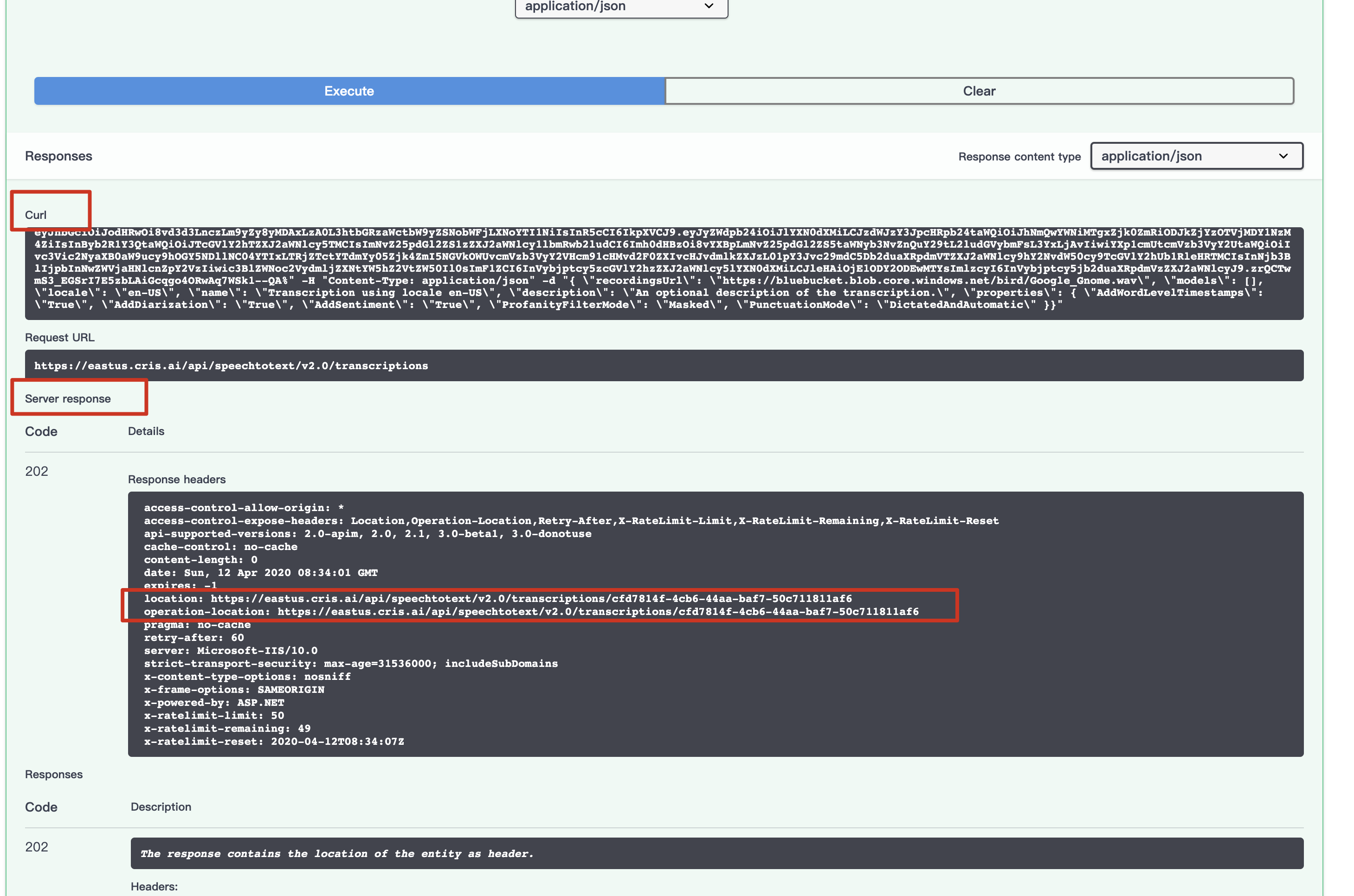Image resolution: width=1354 pixels, height=896 pixels.
Task: Click the Description column header
Action: (161, 807)
